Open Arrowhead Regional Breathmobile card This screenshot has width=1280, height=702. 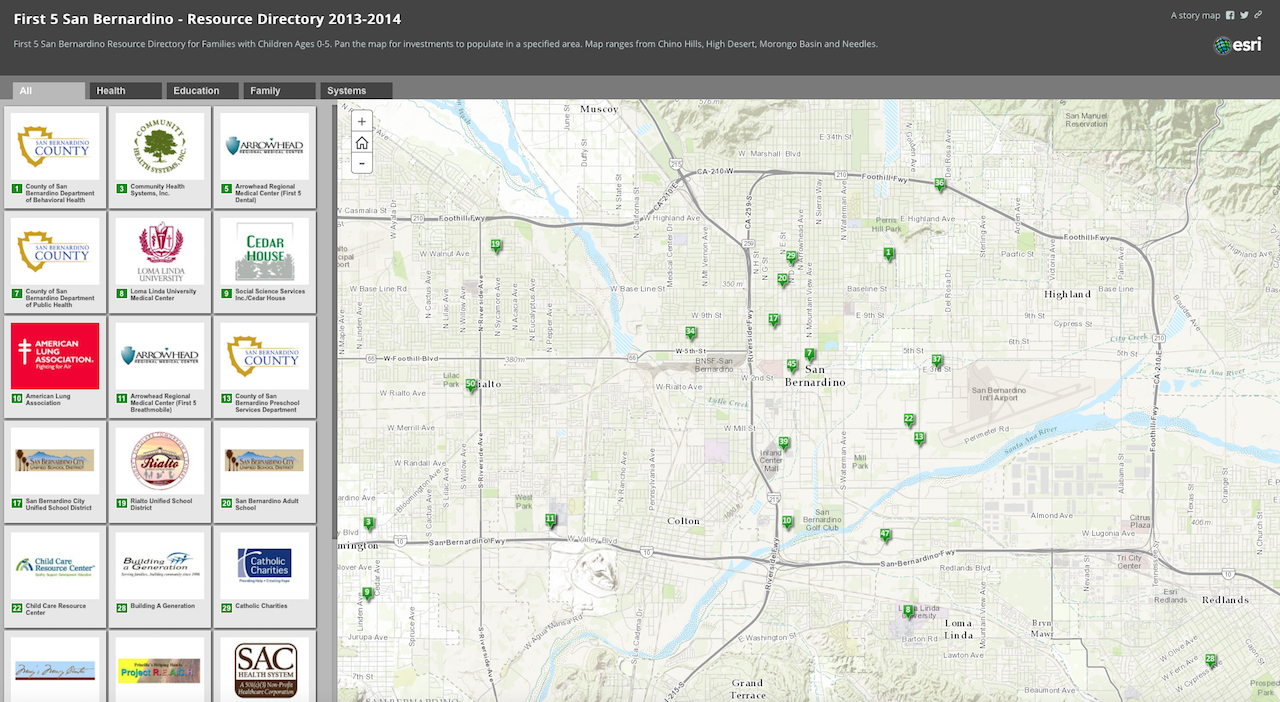point(160,367)
